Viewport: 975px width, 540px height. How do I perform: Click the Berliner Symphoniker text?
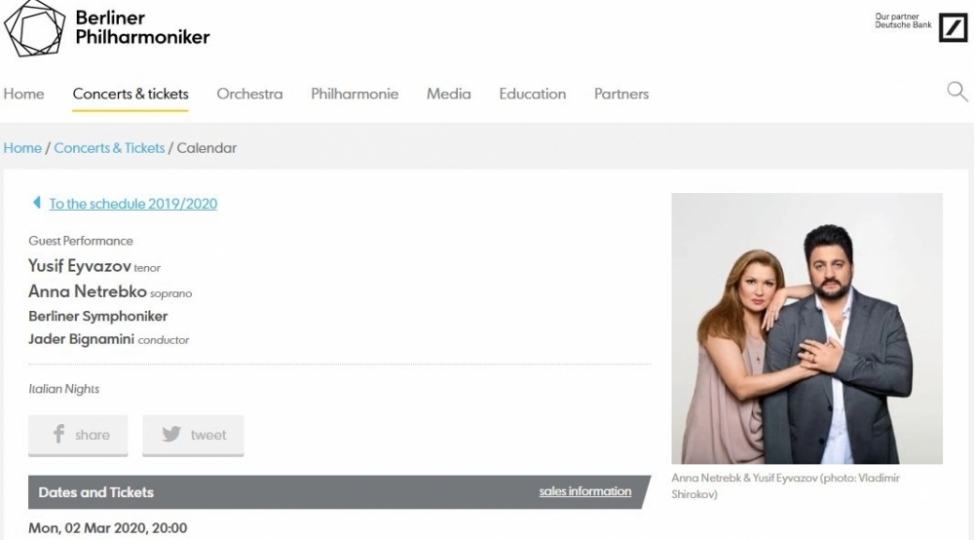pos(98,316)
